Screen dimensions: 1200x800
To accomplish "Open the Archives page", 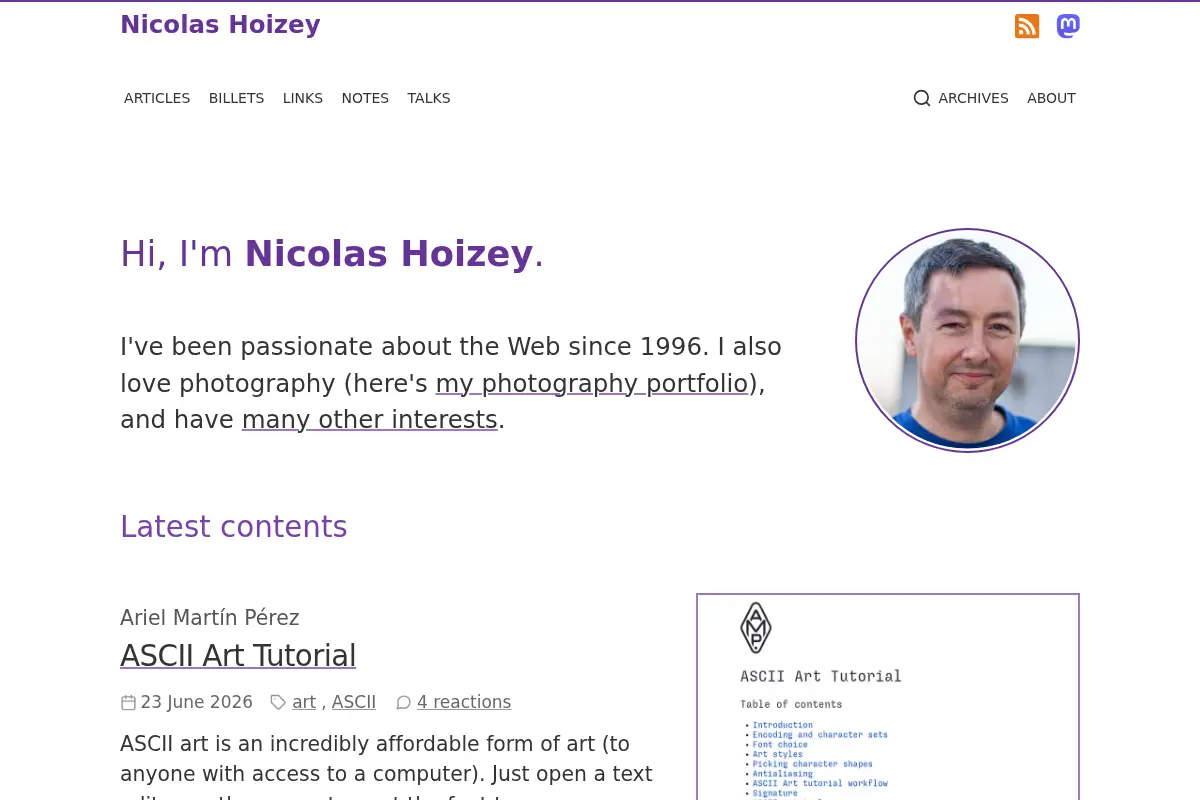I will (x=973, y=98).
